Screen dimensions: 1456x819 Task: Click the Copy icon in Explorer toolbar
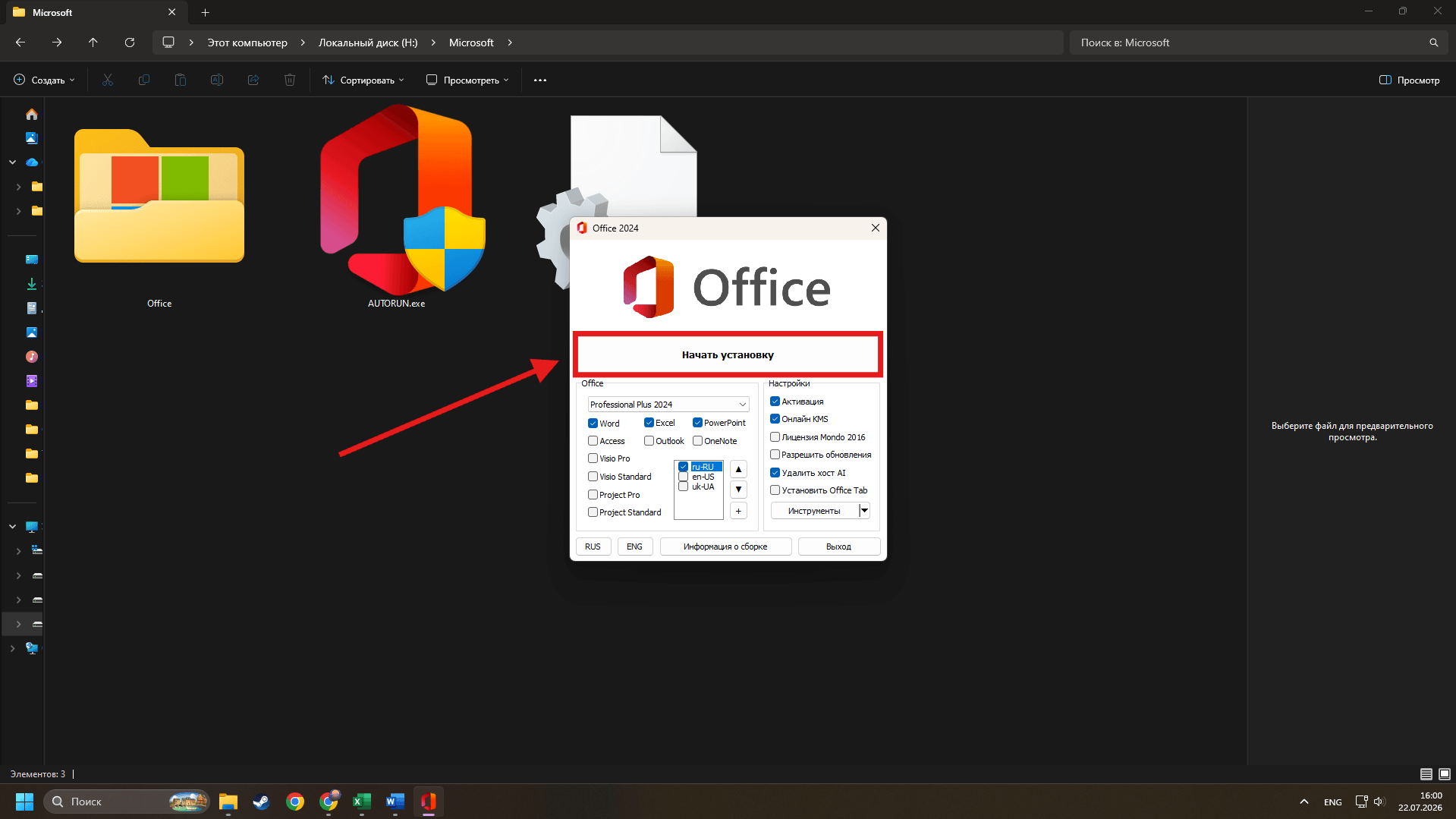144,80
